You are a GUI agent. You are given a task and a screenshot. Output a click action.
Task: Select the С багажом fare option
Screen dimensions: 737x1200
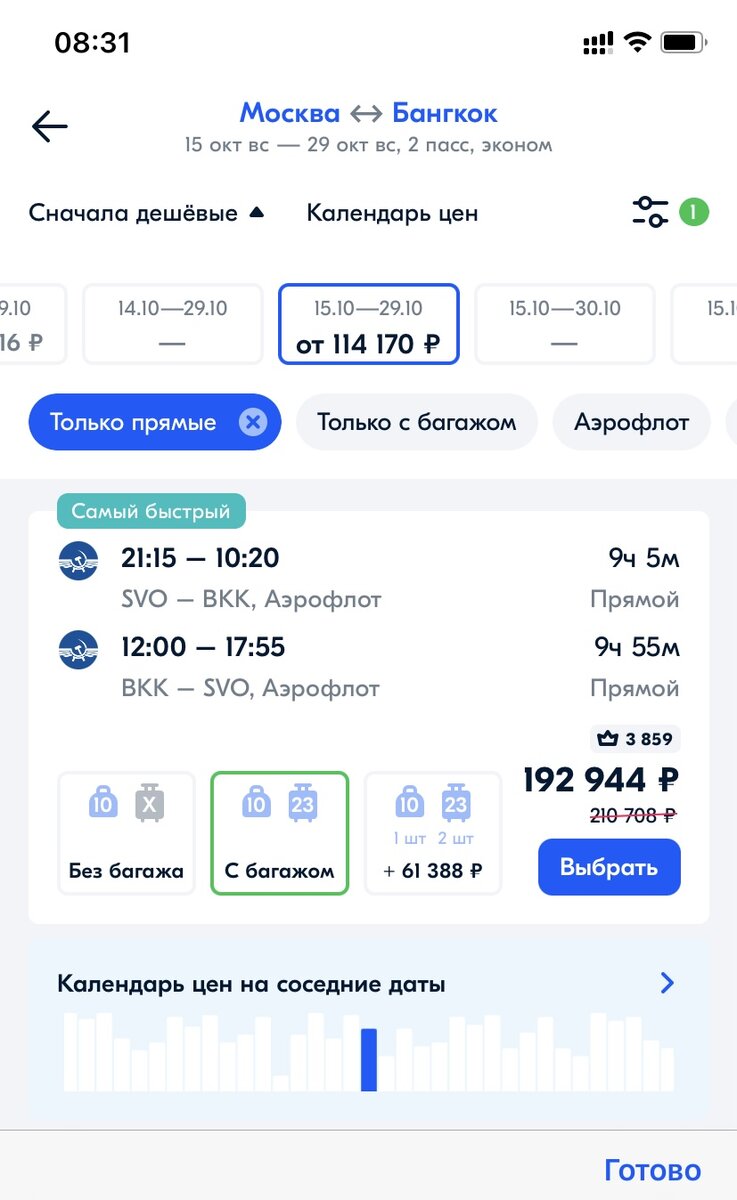280,833
